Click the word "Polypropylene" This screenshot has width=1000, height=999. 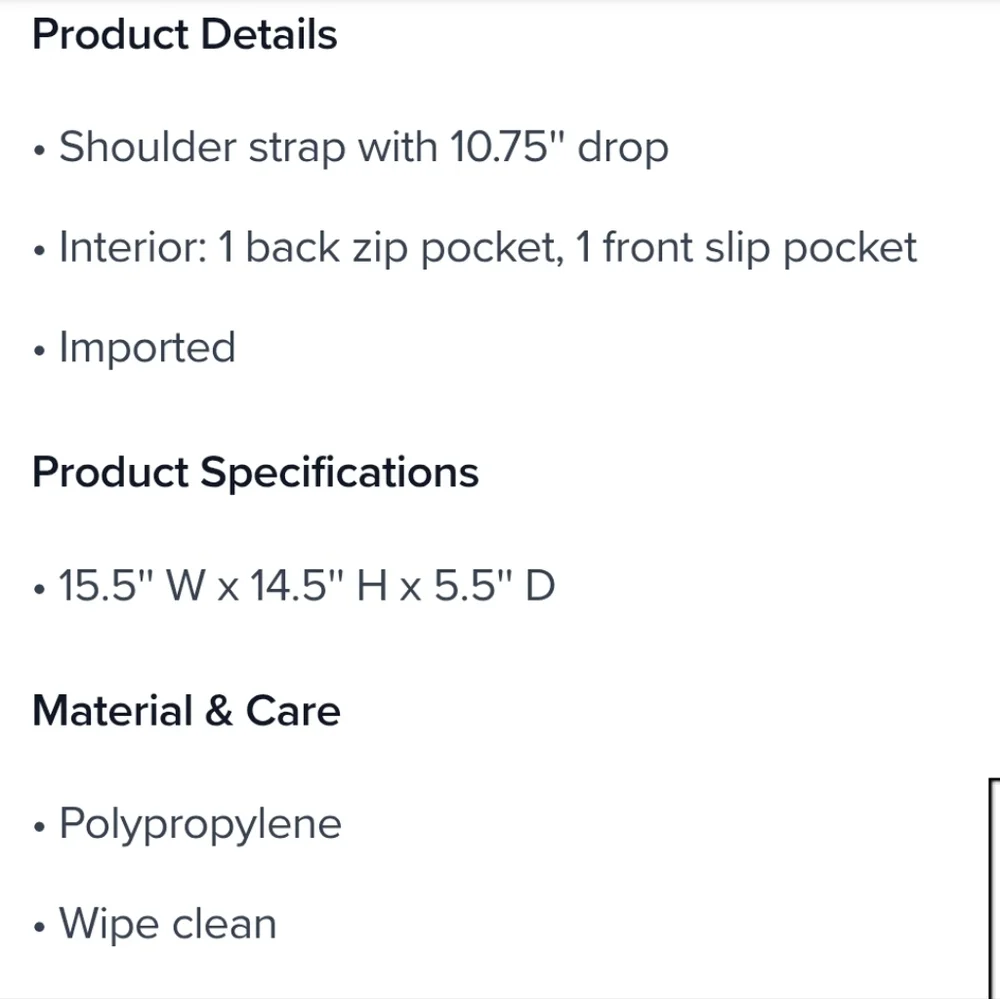200,825
